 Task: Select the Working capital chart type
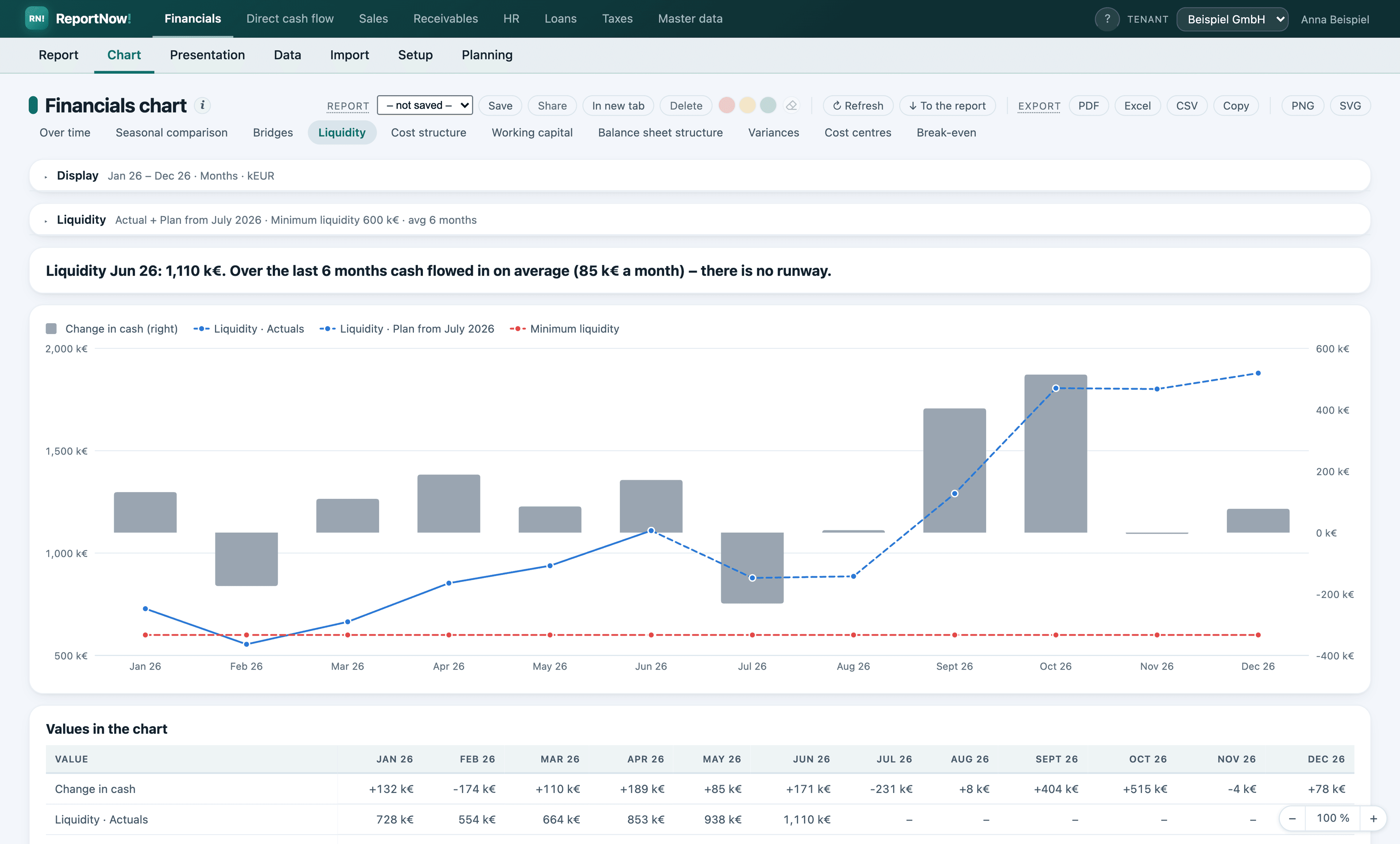coord(532,132)
